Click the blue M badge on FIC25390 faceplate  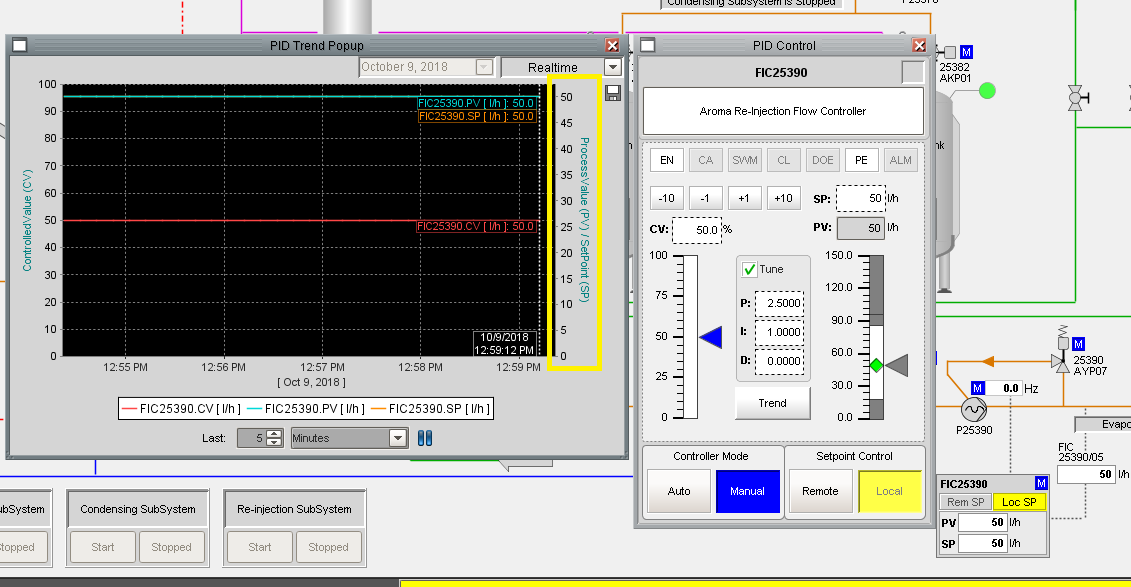(x=1041, y=484)
